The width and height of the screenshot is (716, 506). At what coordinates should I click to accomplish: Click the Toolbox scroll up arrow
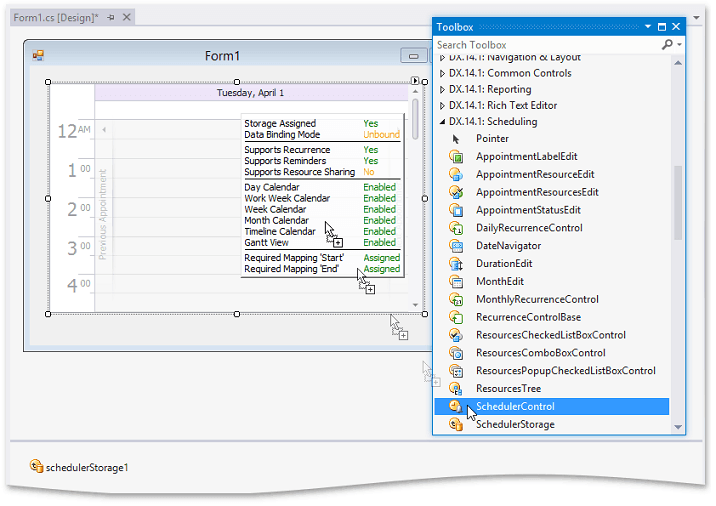678,63
